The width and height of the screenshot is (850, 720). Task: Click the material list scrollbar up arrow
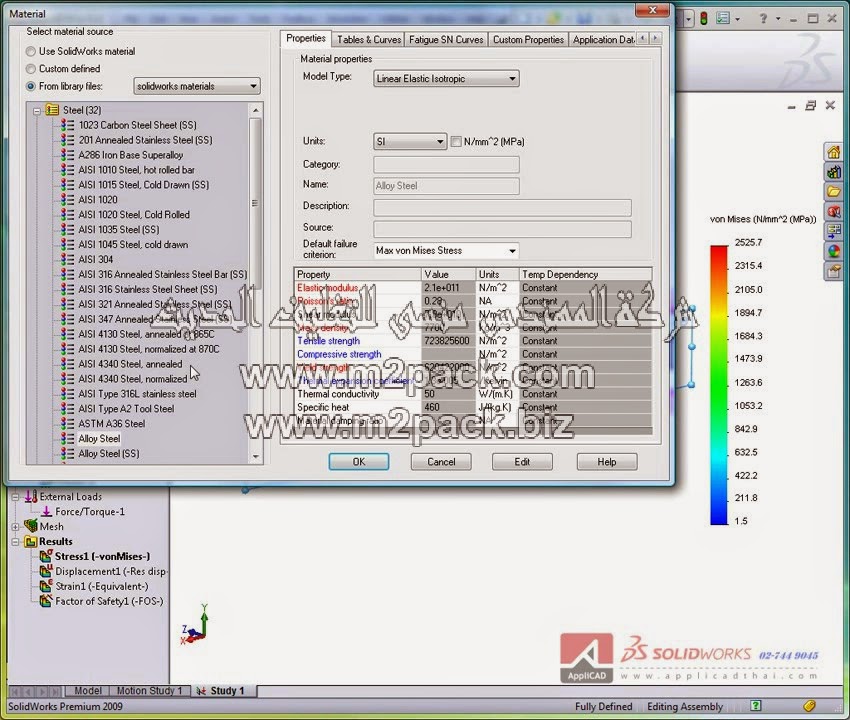click(256, 110)
